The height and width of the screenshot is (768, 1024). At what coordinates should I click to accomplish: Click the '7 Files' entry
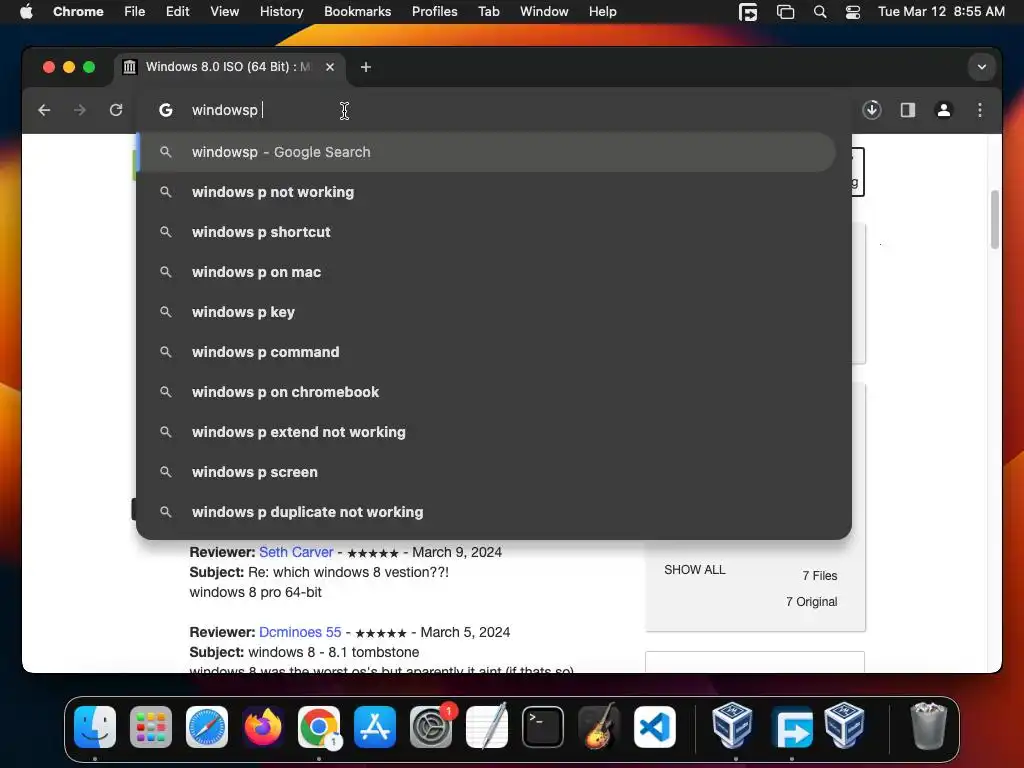820,576
